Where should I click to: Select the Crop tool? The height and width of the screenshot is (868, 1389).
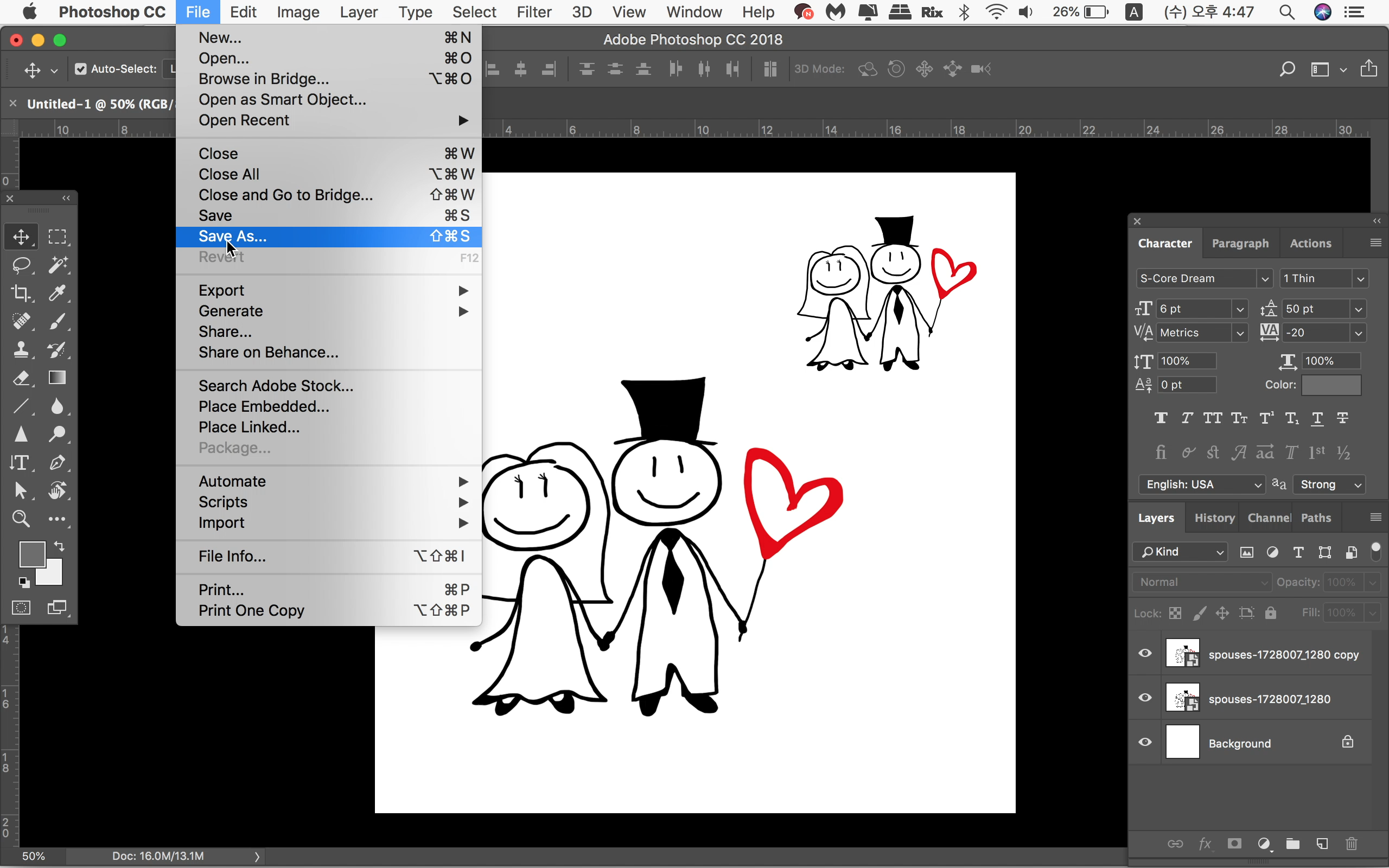[x=21, y=293]
